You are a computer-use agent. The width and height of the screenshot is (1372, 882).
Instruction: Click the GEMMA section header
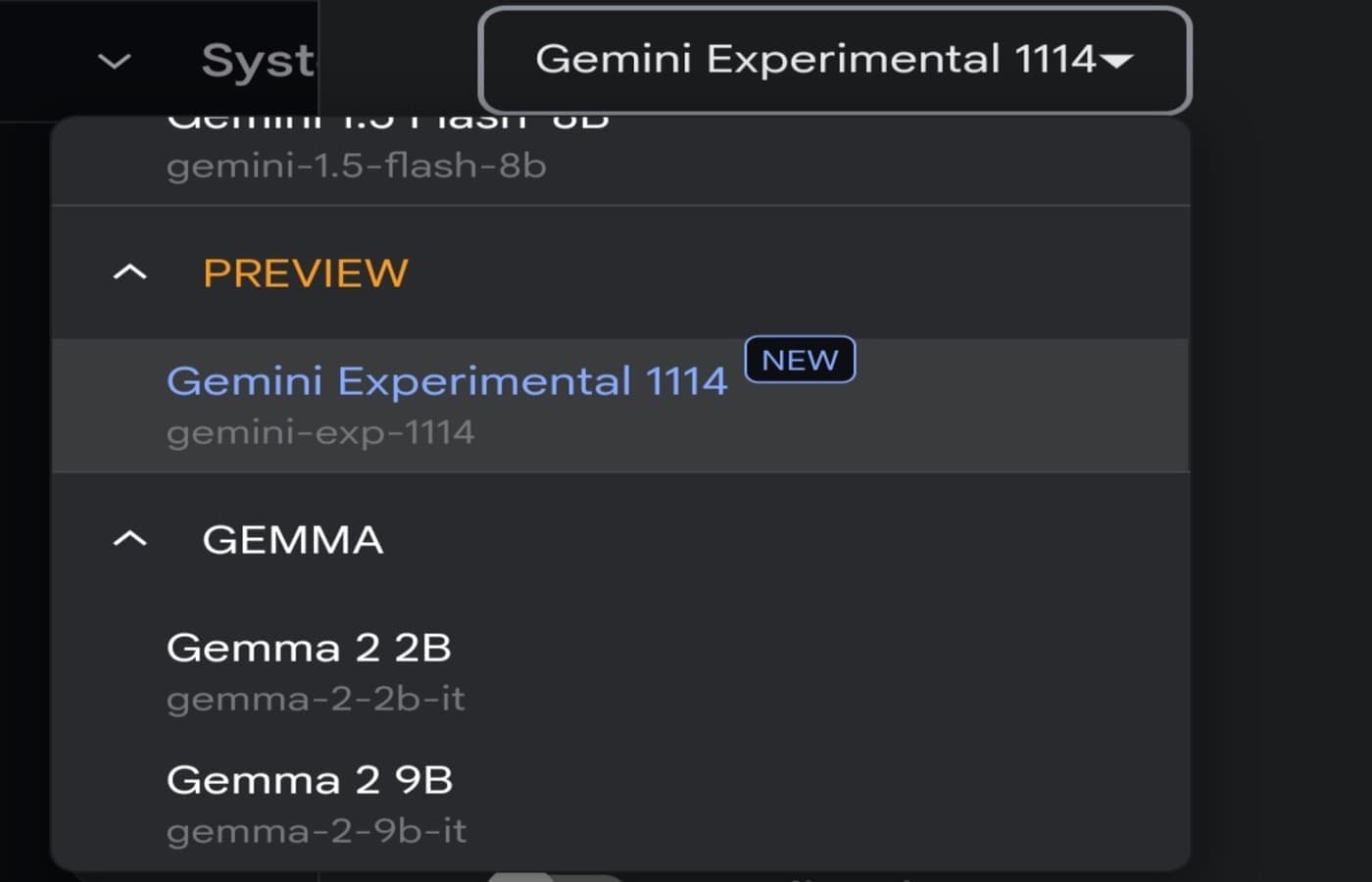(x=291, y=538)
